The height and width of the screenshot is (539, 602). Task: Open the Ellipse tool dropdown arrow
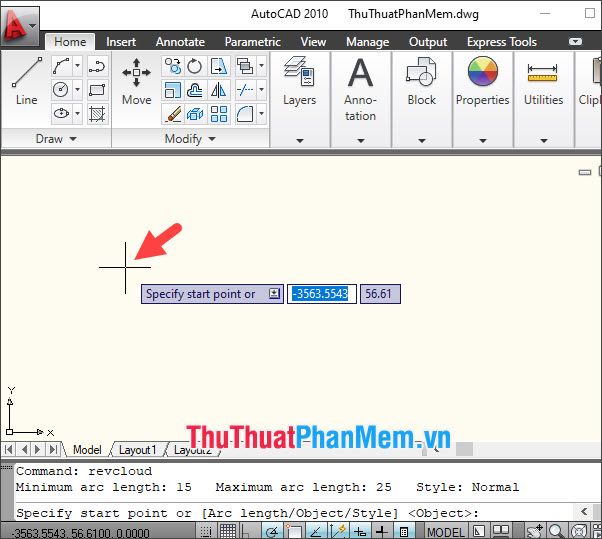click(x=77, y=114)
